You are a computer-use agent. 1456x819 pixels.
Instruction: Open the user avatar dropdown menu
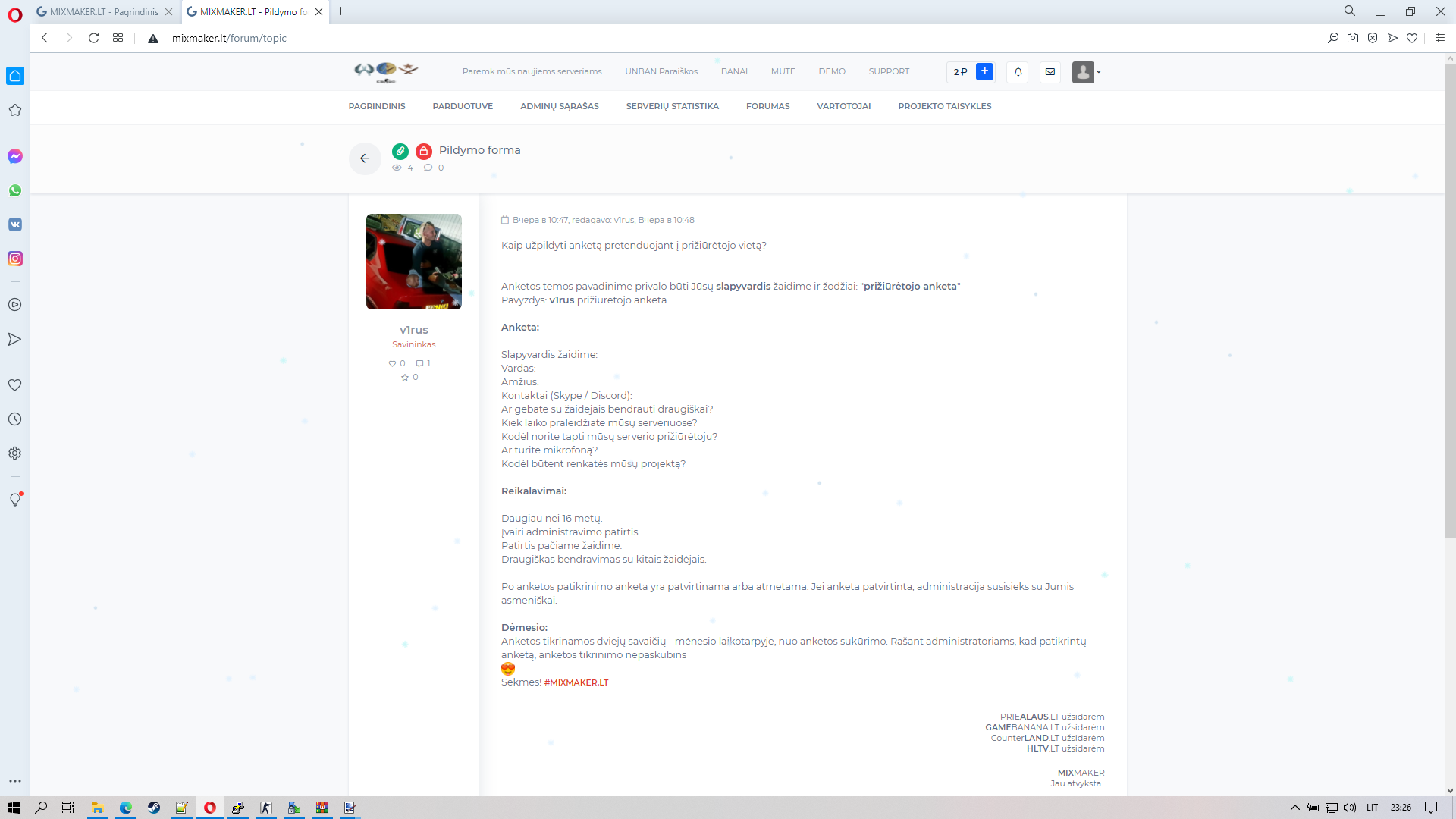(1086, 72)
